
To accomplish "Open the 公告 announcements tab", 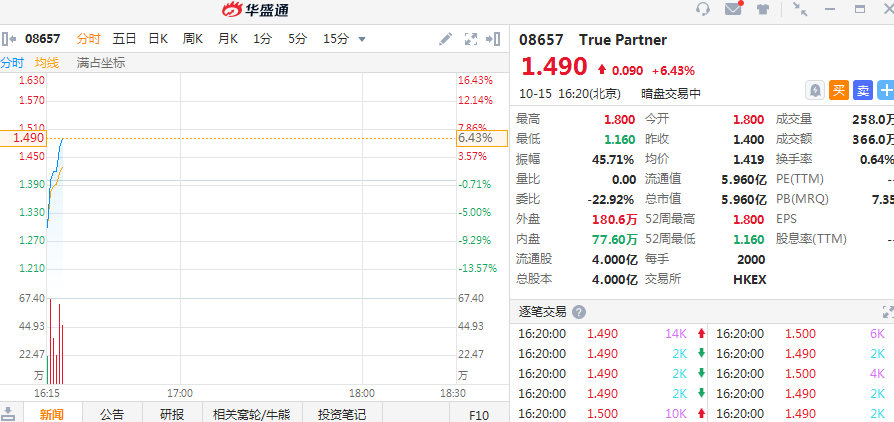I will pyautogui.click(x=112, y=414).
